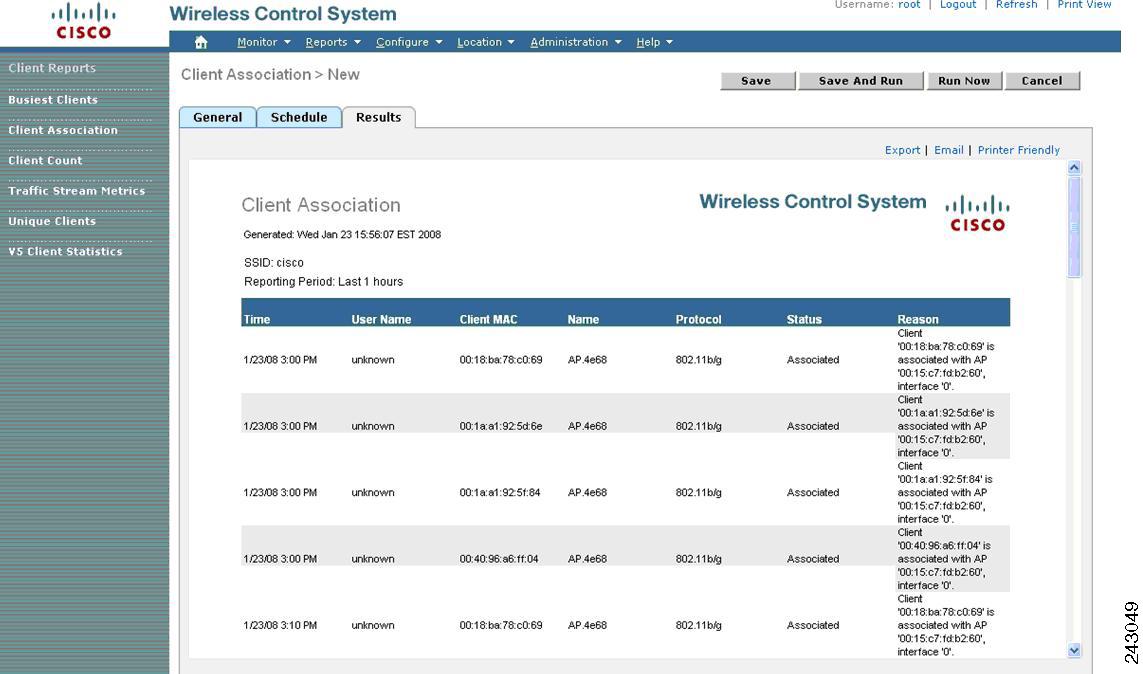Viewport: 1143px width, 674px height.
Task: Click 'Reporting Period: Last 1 hours' text
Action: (x=324, y=282)
